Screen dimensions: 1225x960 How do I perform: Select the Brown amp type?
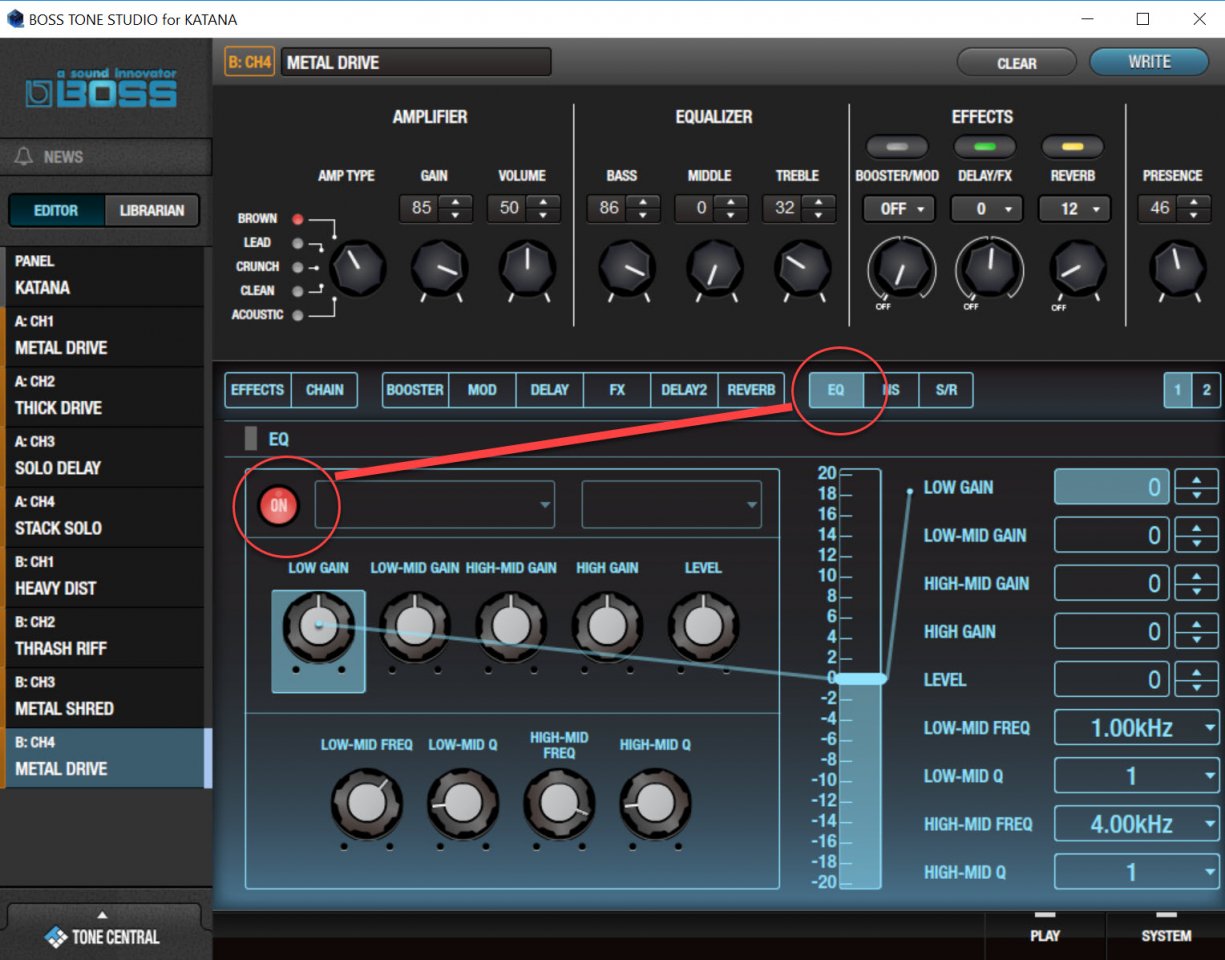pyautogui.click(x=297, y=219)
